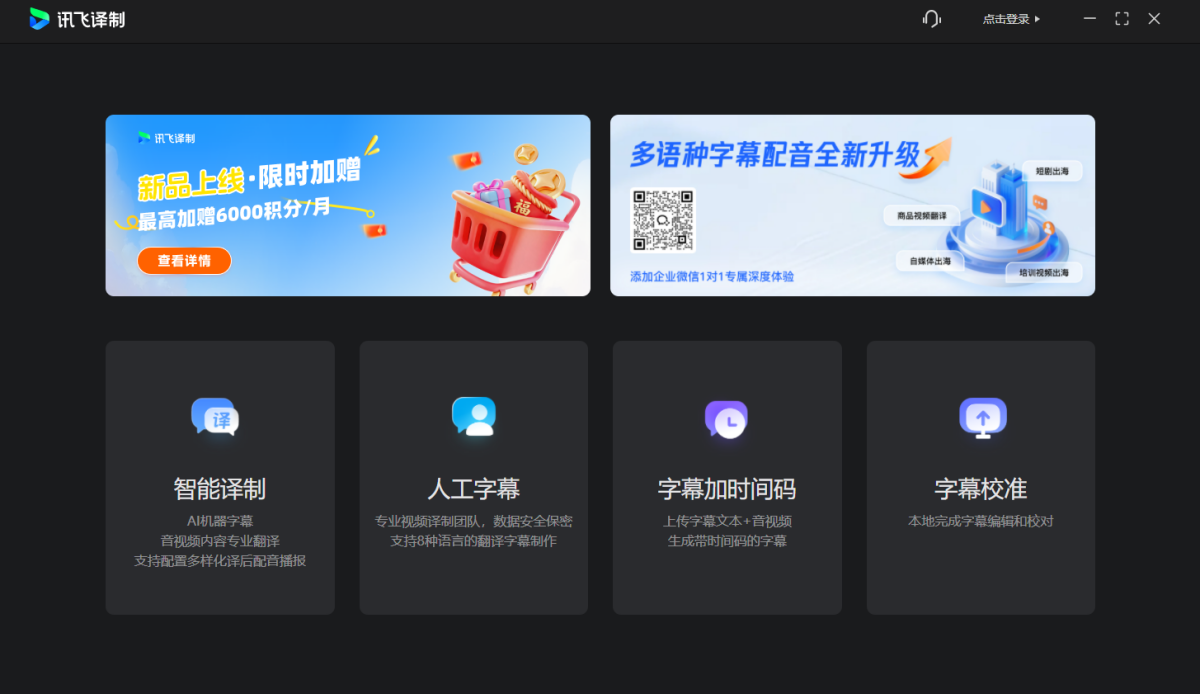Screen dimensions: 1200x694
Task: Click the QR code on upgrade banner
Action: click(x=662, y=220)
